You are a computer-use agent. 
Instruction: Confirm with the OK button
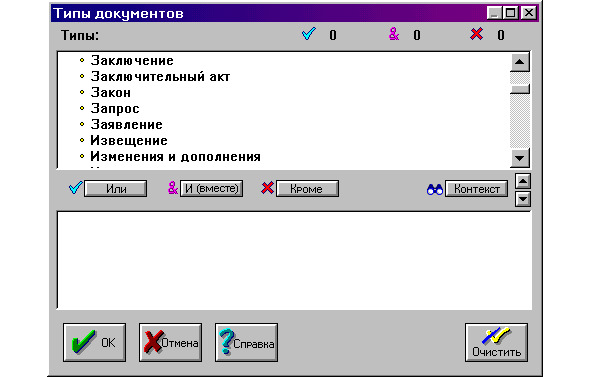point(95,342)
